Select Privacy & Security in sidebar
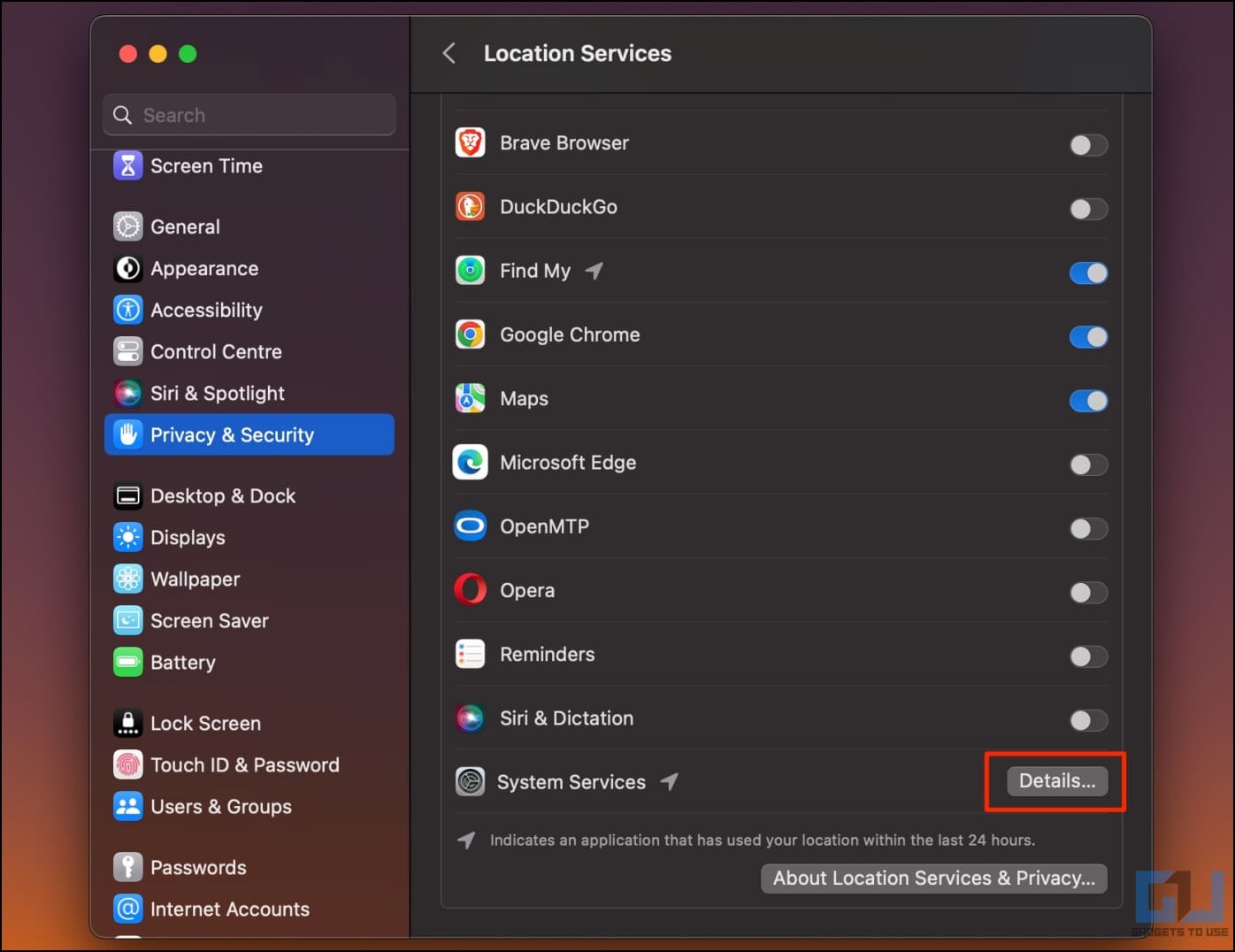Screen dimensions: 1235x952 coord(249,434)
